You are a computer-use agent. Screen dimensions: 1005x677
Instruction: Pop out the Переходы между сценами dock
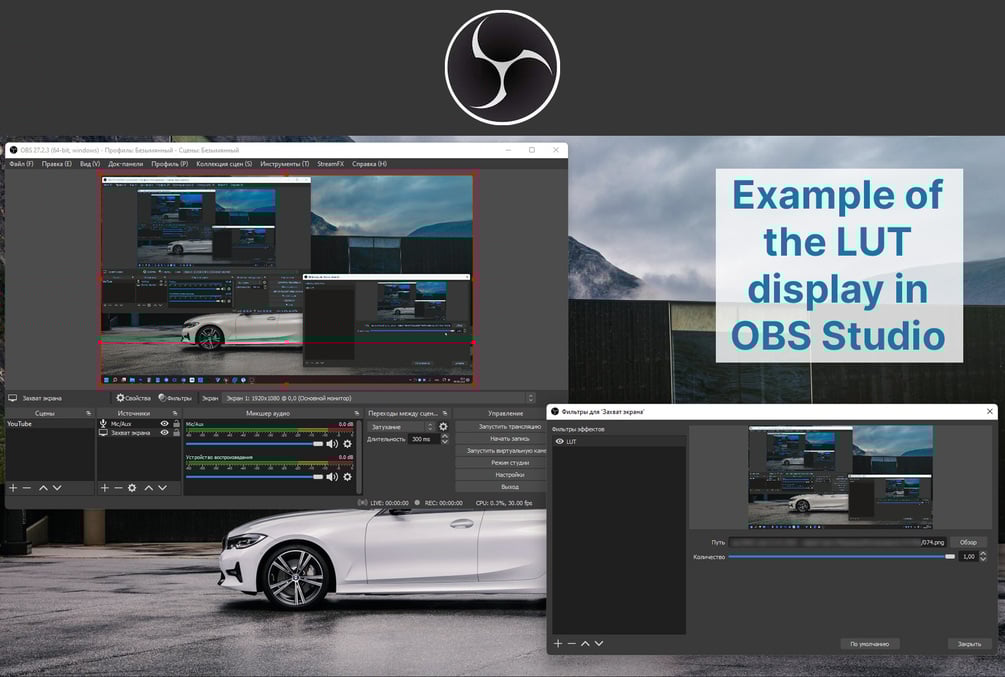(x=445, y=414)
